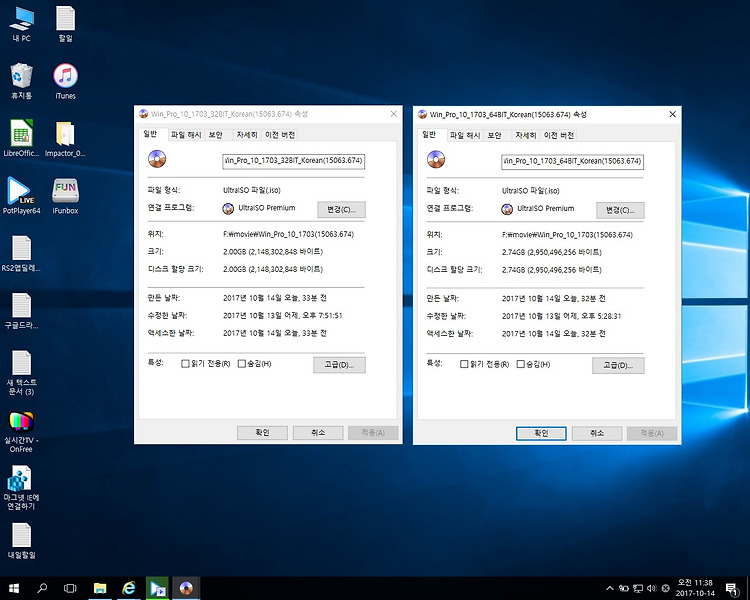Screen dimensions: 750x600
Task: Open the taskbar clock showing 11:38
Action: click(x=695, y=588)
